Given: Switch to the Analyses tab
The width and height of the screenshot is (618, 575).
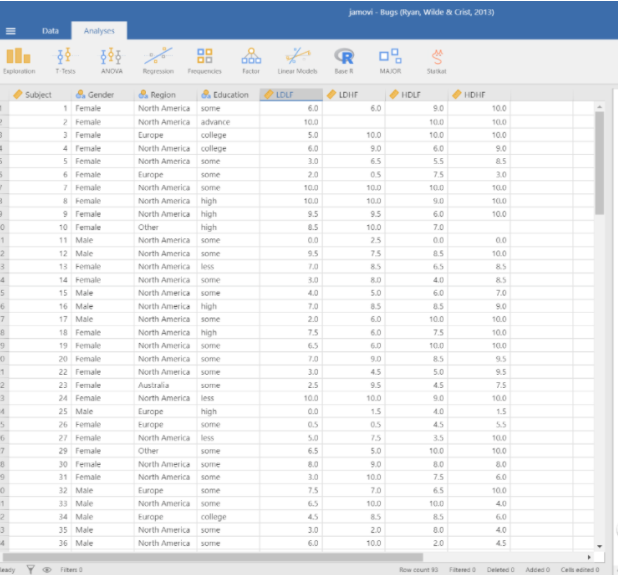Looking at the screenshot, I should pos(98,31).
